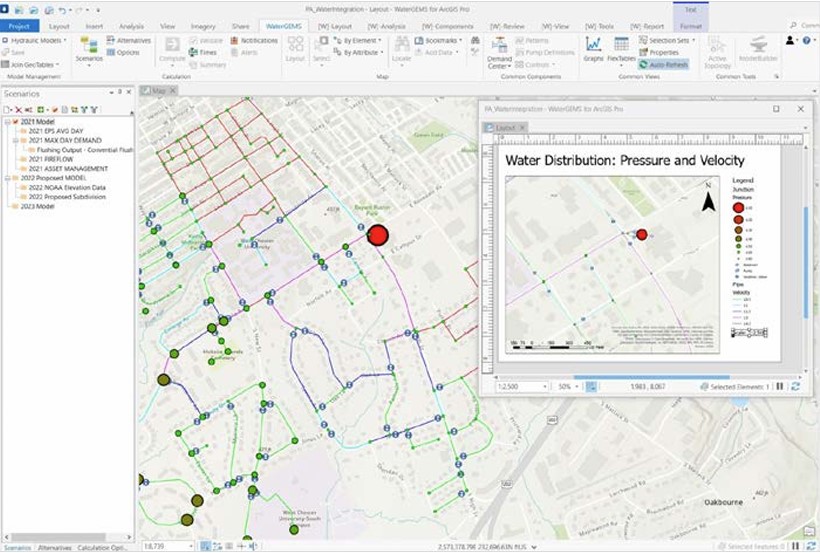This screenshot has height=553, width=820.
Task: Open the FlexTables dropdown
Action: [621, 50]
